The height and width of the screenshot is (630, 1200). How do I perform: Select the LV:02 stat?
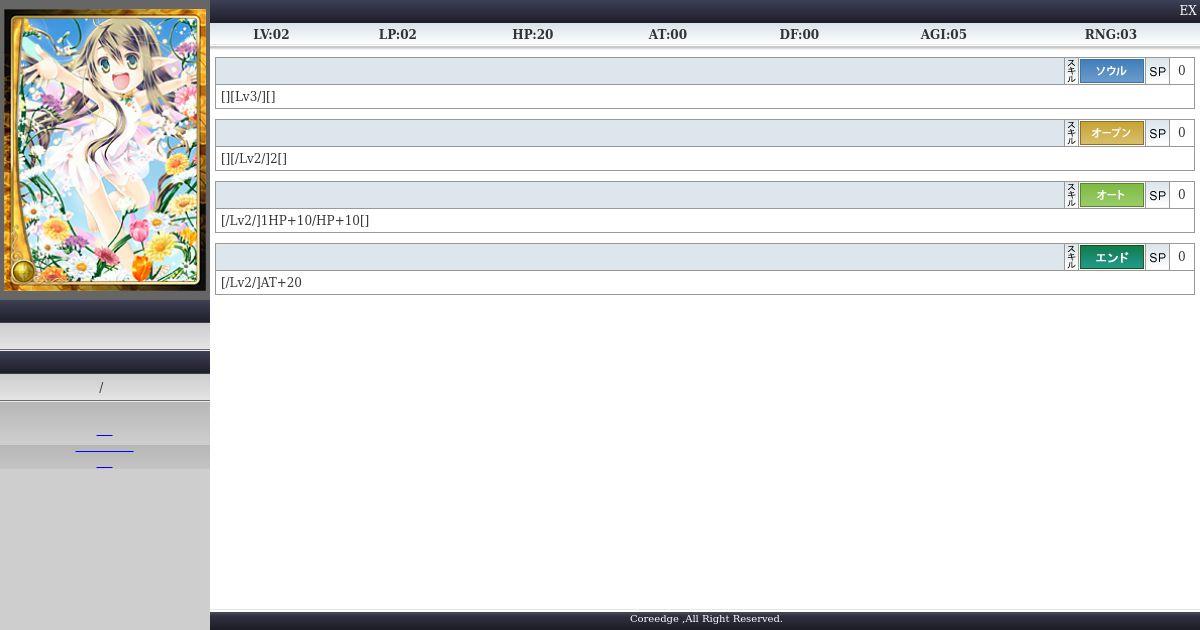coord(271,34)
